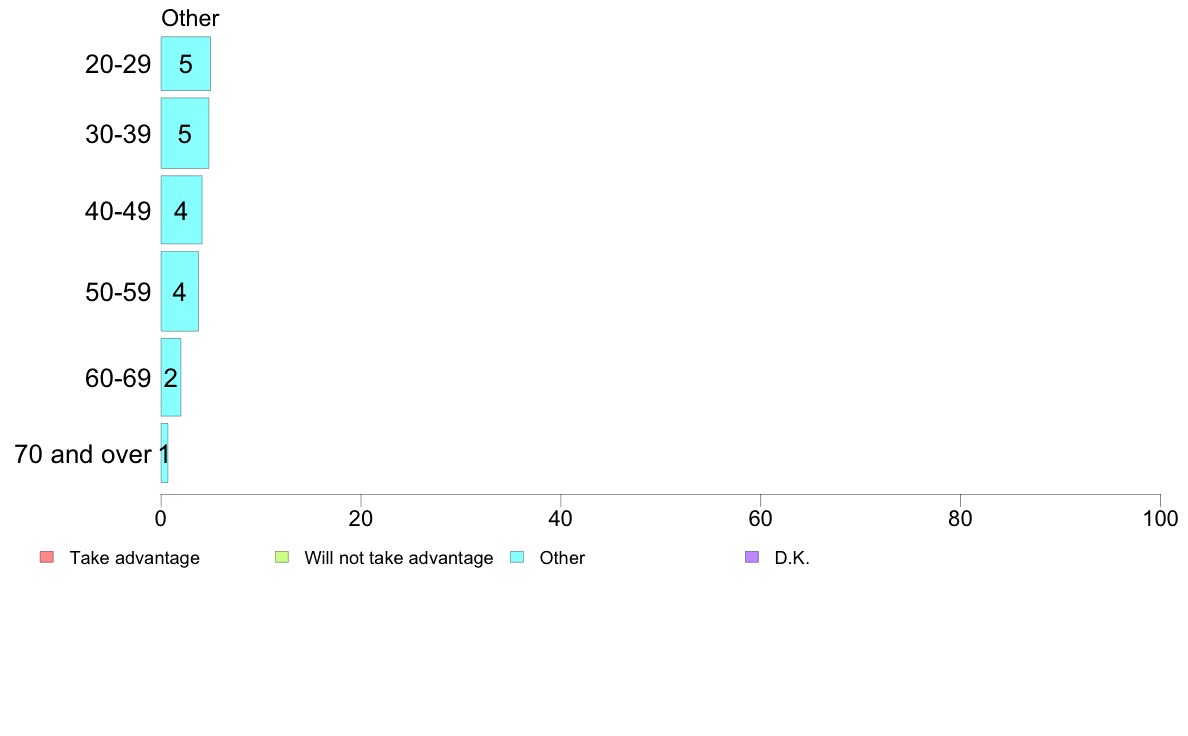Viewport: 1188px width, 736px height.
Task: Click the 100 tick on x-axis
Action: pyautogui.click(x=1160, y=518)
